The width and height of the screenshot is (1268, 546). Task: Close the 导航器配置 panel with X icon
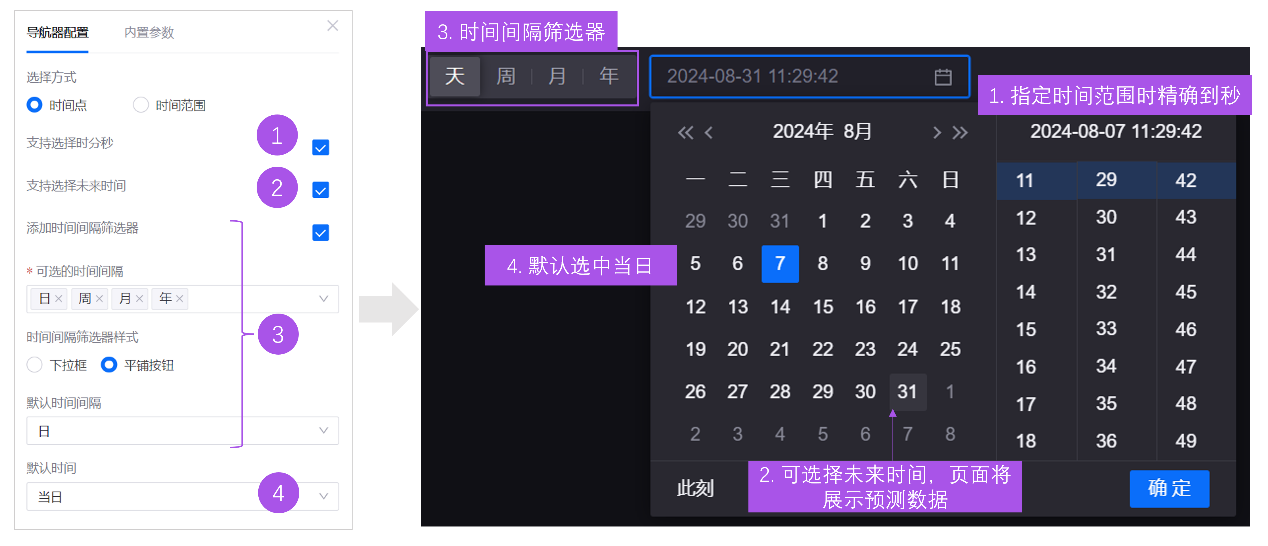[333, 26]
